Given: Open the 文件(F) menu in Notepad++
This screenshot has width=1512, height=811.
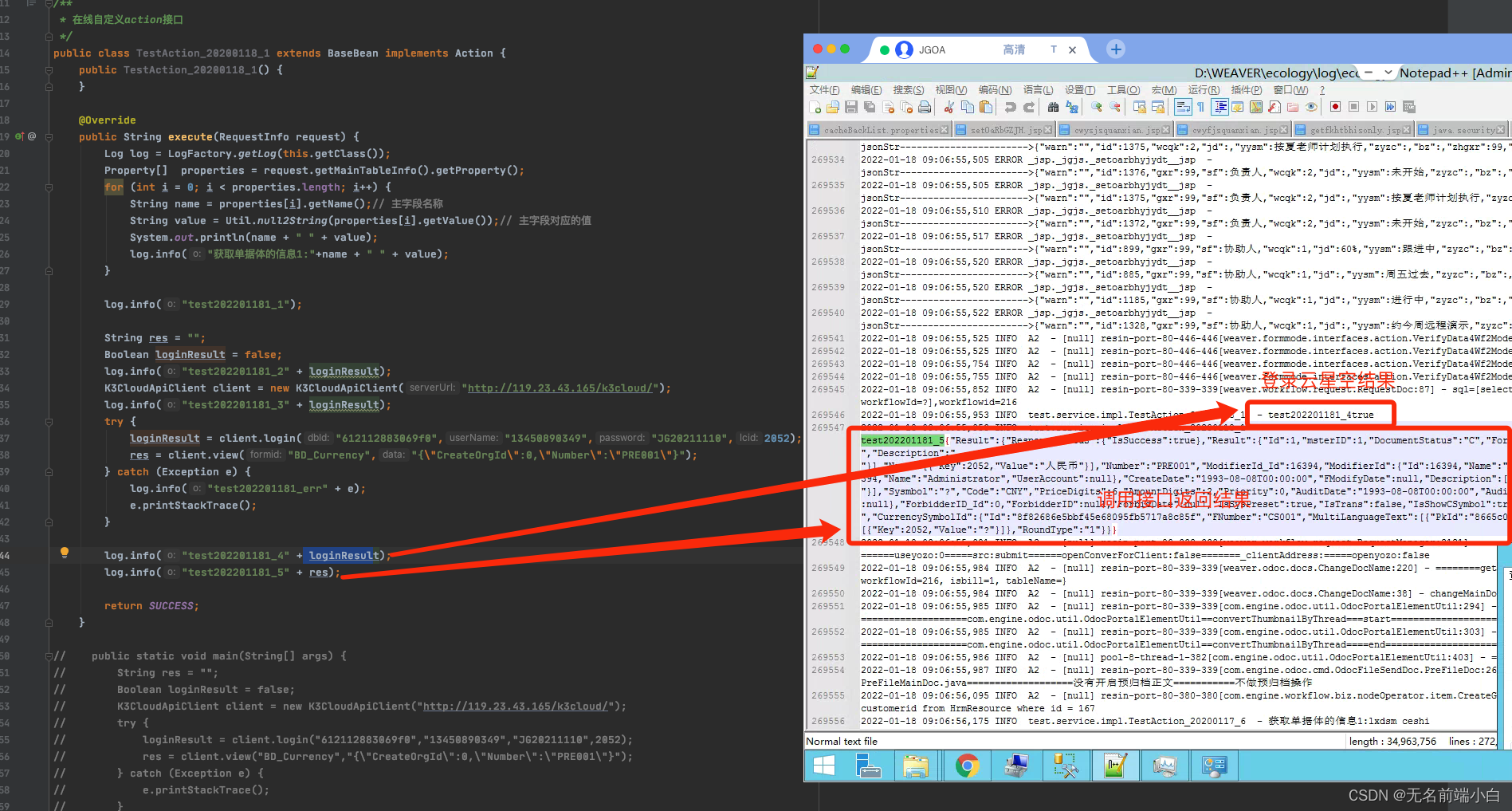Looking at the screenshot, I should [824, 90].
